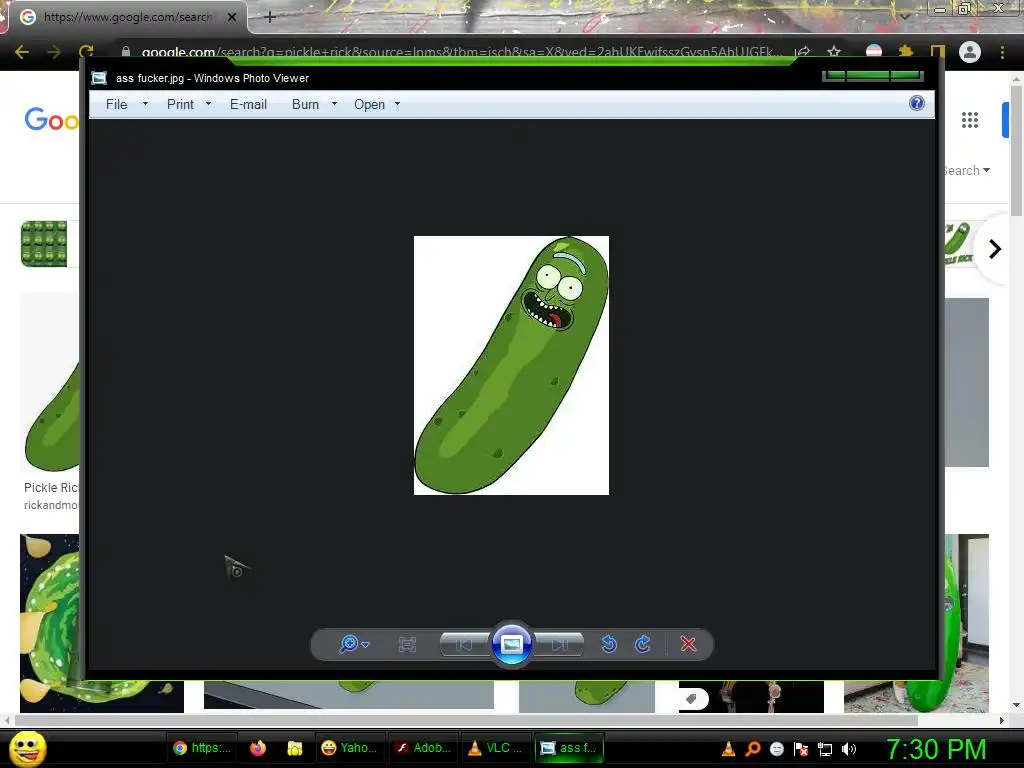The image size is (1024, 768).
Task: Expand the Print dropdown arrow
Action: click(208, 104)
